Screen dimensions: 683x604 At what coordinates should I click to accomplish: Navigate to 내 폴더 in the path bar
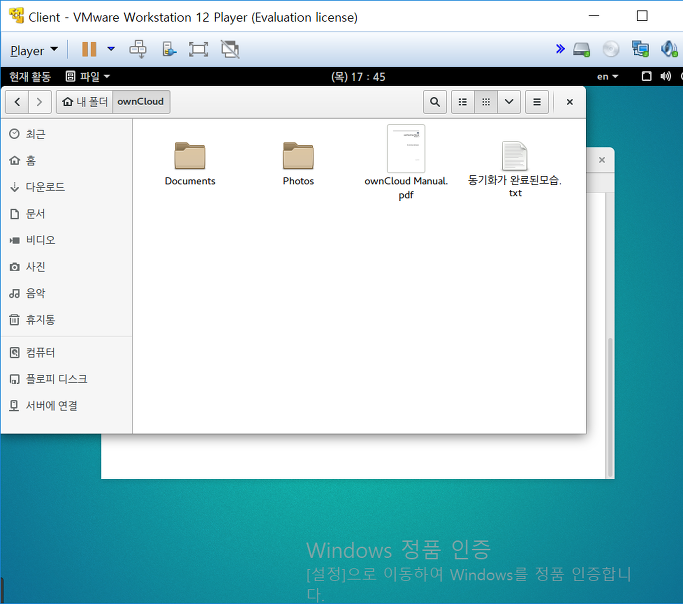click(x=85, y=102)
